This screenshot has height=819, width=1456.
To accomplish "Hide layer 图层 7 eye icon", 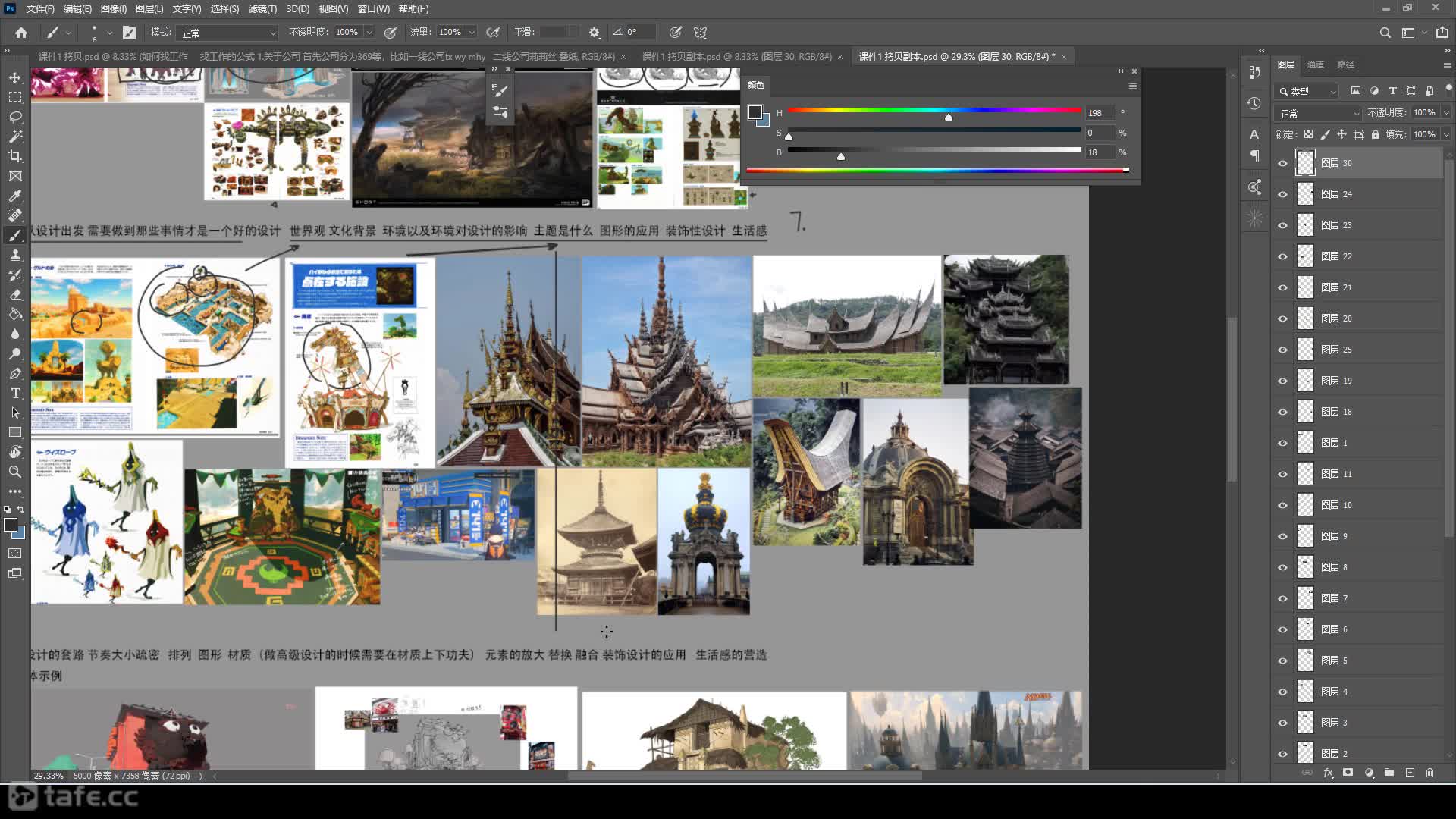I will (x=1282, y=598).
